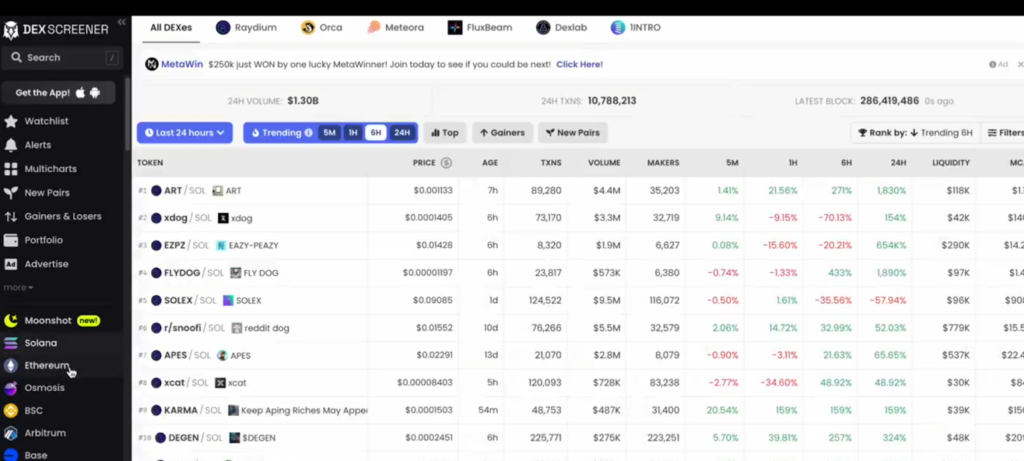Switch trending timeframe to 24H

point(401,133)
